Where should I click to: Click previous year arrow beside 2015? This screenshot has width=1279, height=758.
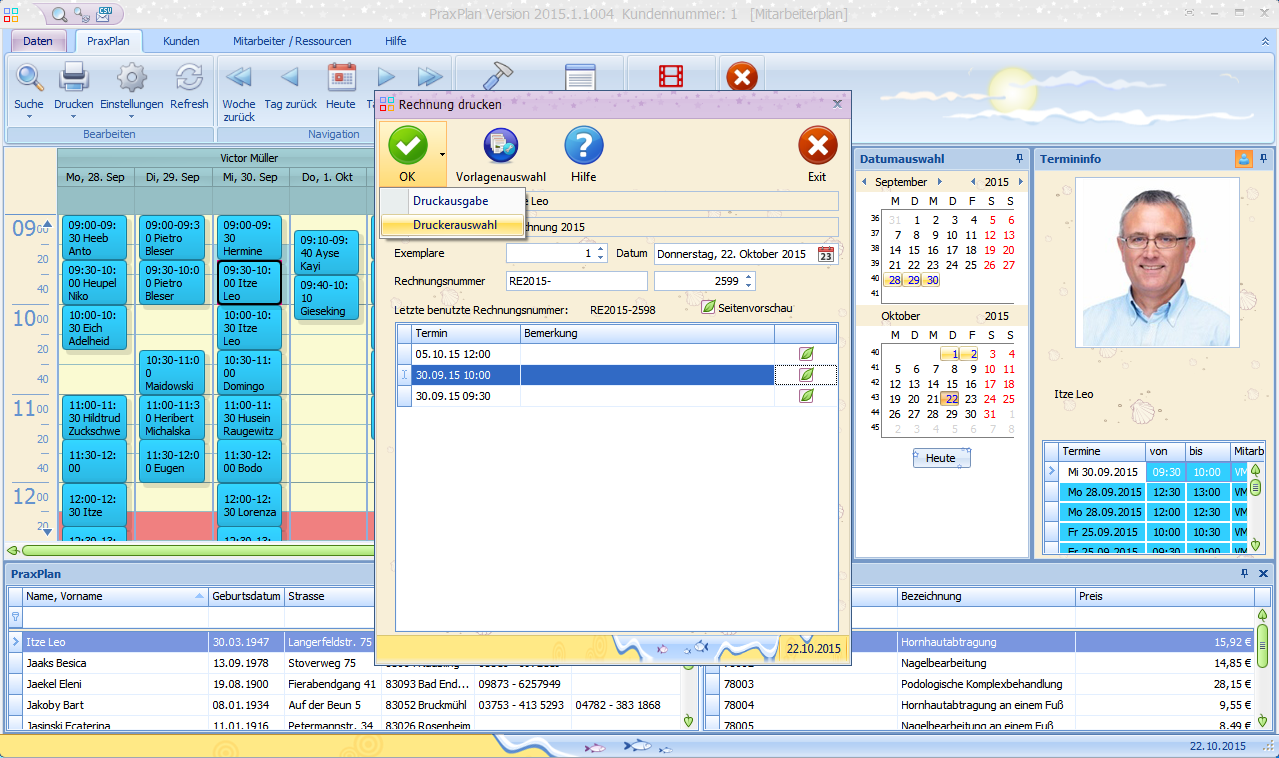(x=974, y=182)
